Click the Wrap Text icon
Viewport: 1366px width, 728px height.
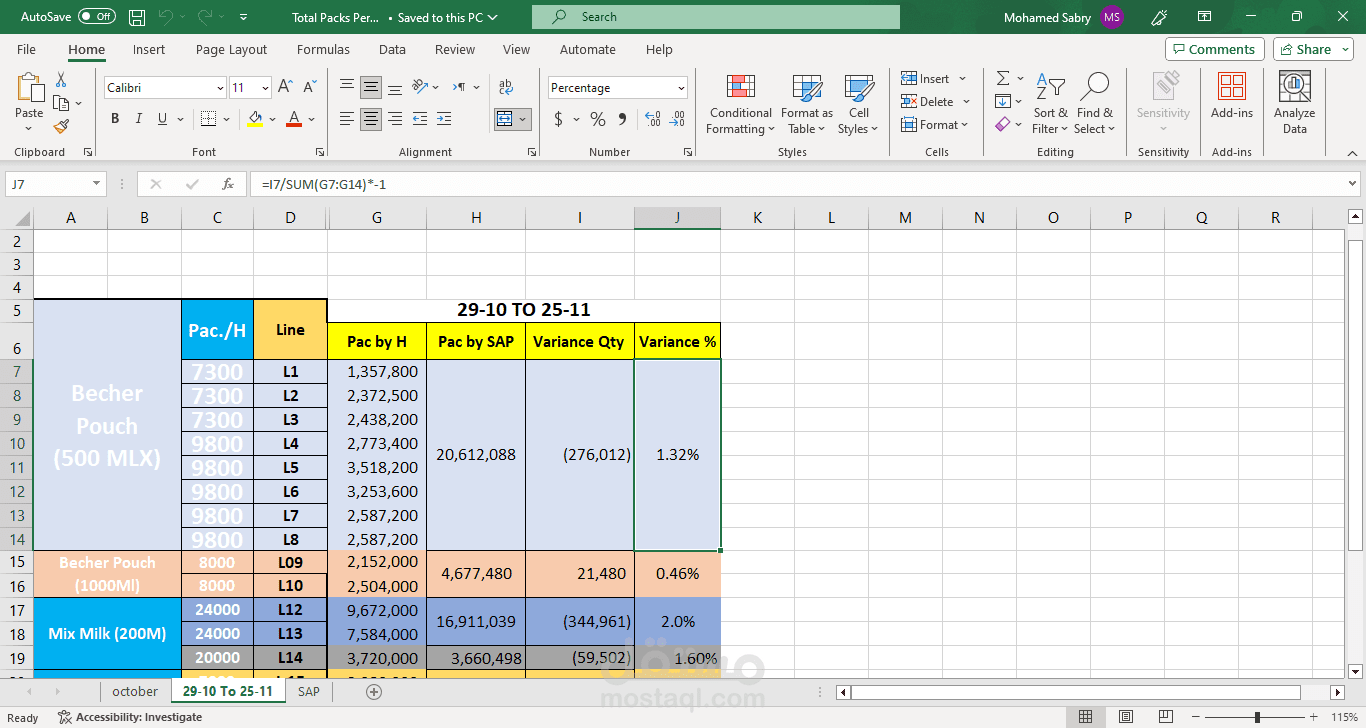click(x=506, y=88)
